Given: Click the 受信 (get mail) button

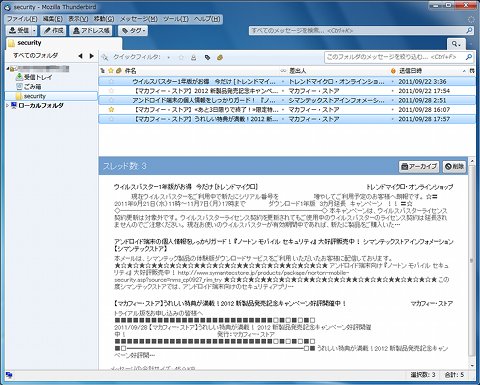Looking at the screenshot, I should tap(19, 31).
